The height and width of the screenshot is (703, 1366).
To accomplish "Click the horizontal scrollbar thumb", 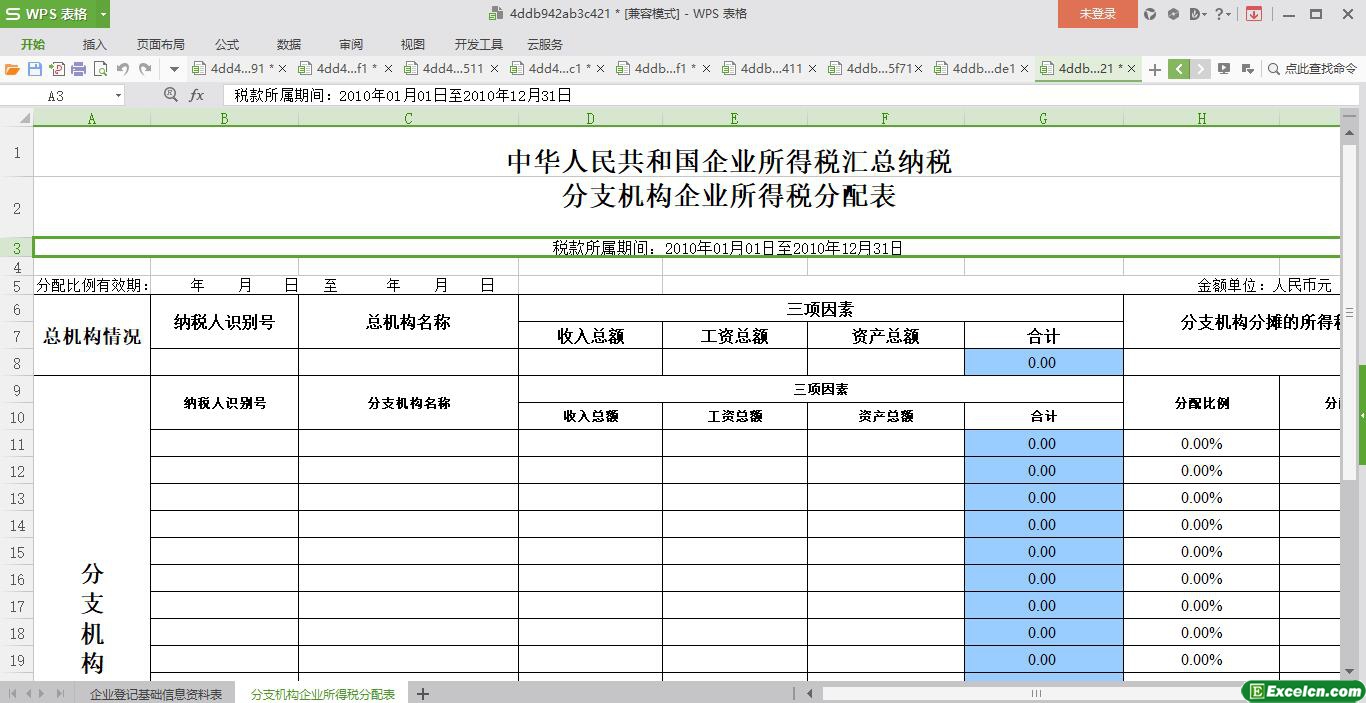I will 1036,693.
